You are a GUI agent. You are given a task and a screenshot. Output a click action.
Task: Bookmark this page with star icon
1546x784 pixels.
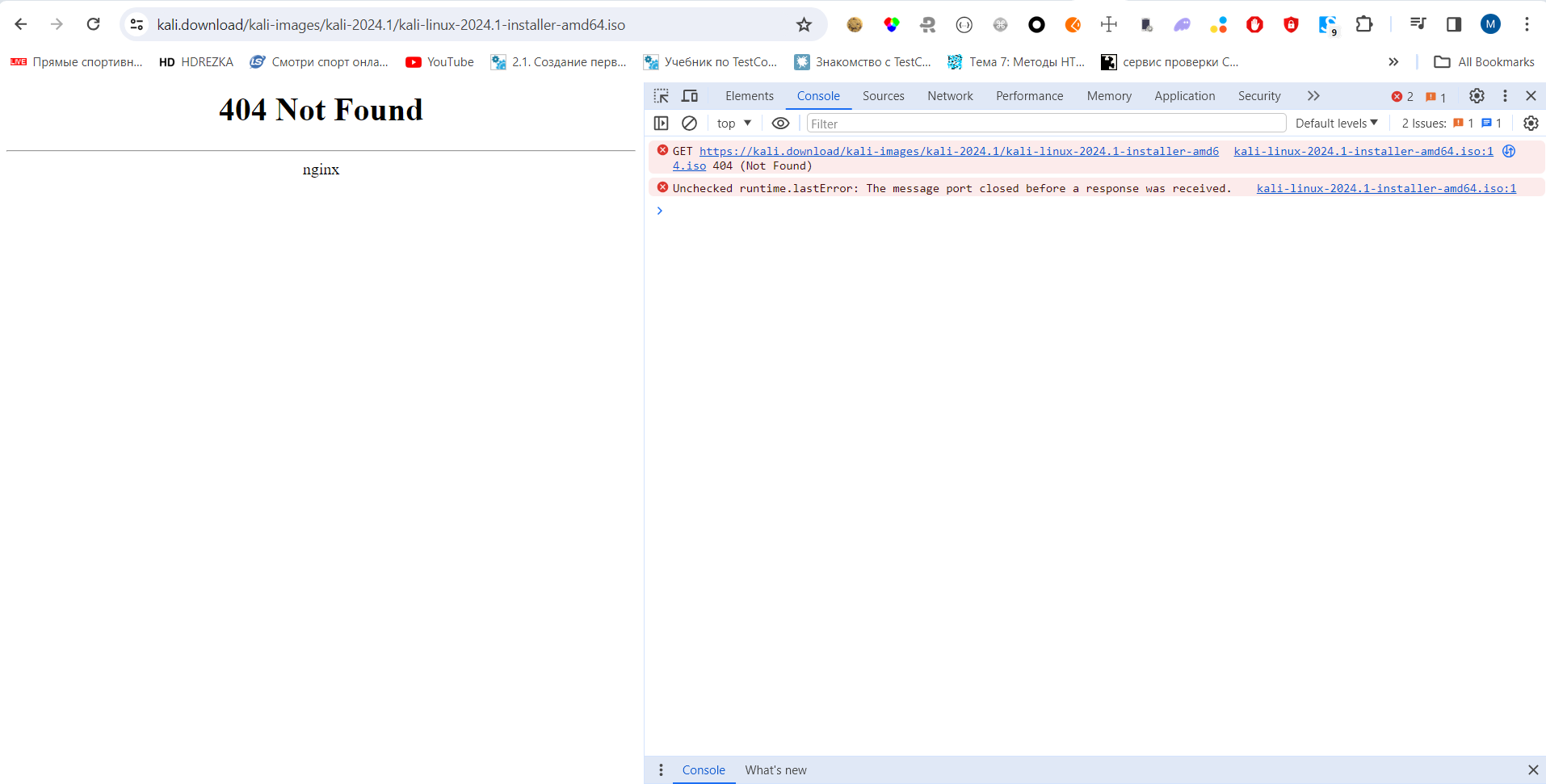804,25
